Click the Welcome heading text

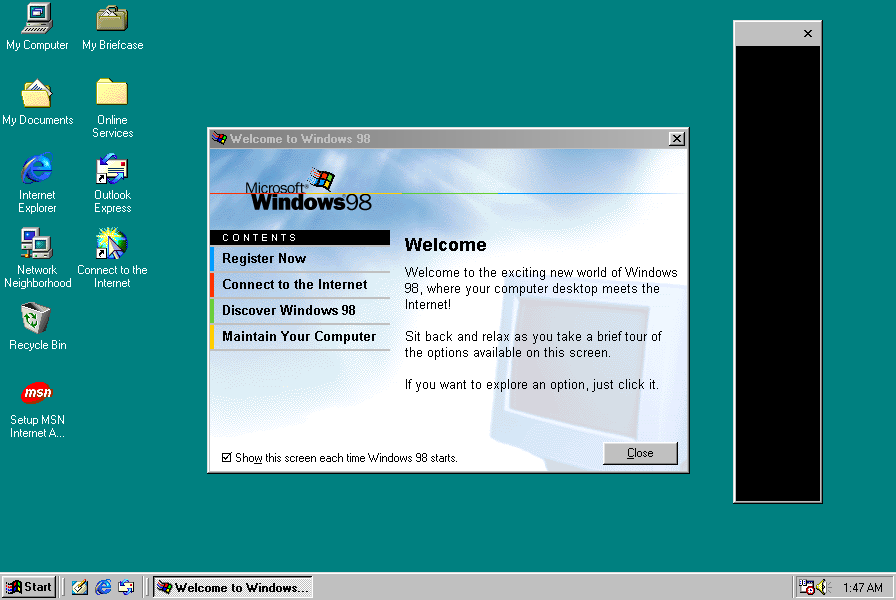[x=445, y=245]
